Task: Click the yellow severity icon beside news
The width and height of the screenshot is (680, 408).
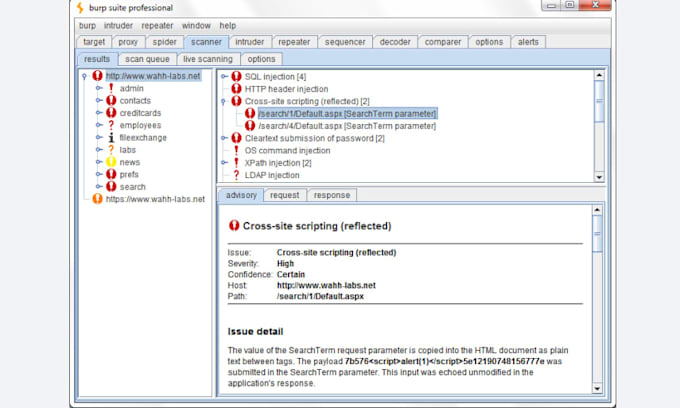Action: 111,162
